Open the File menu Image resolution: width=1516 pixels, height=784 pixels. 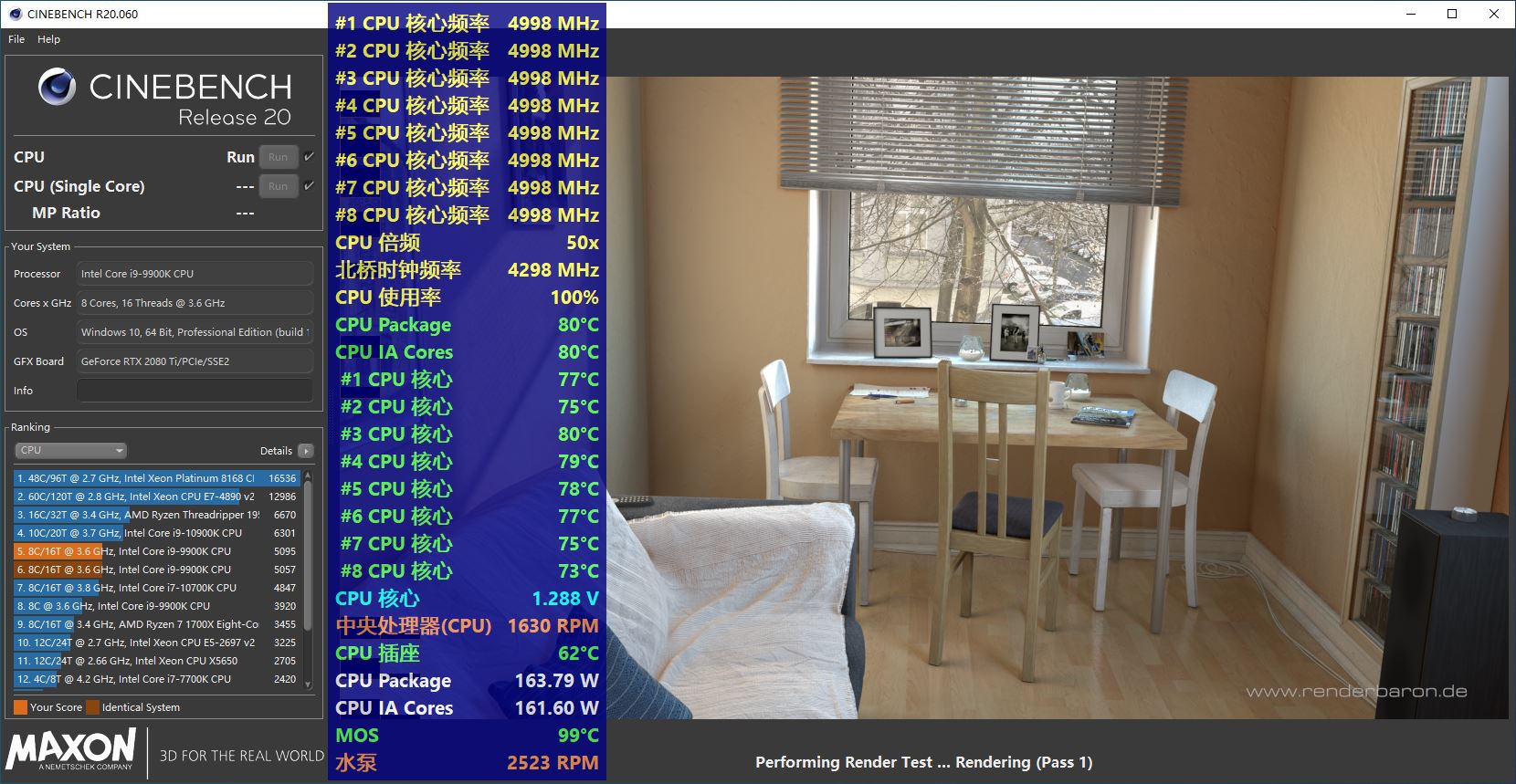16,39
